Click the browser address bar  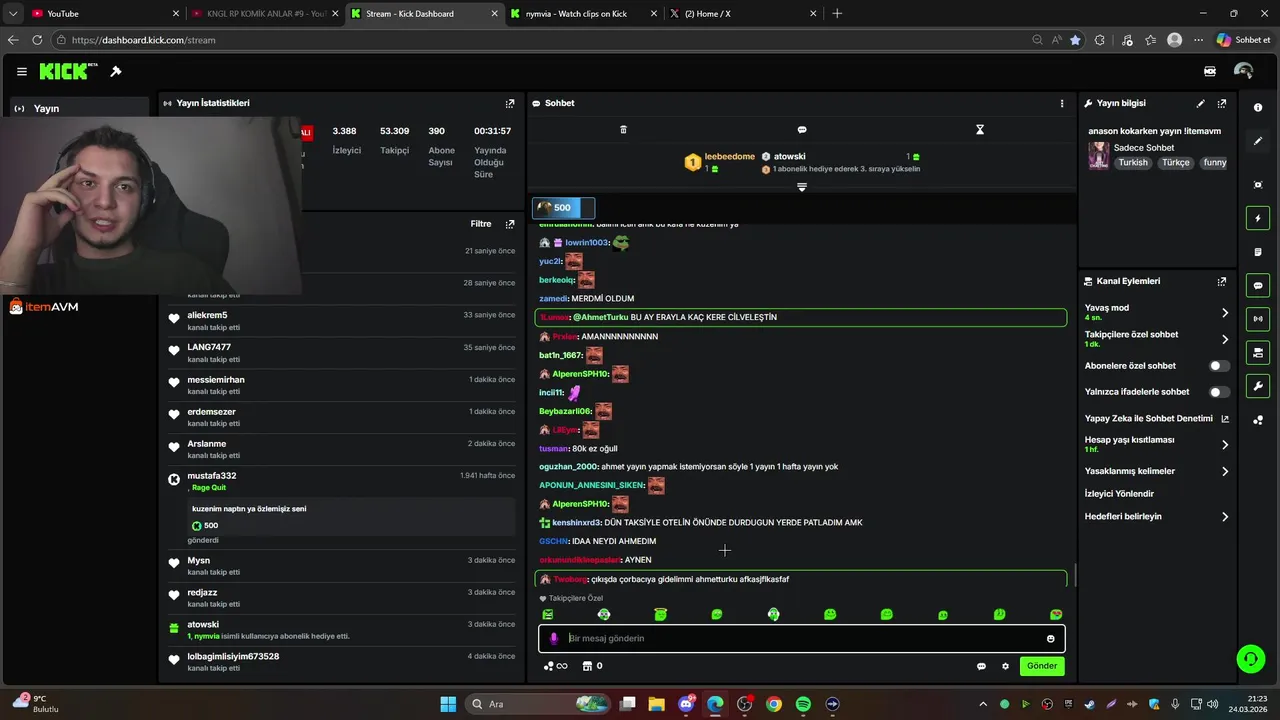pos(540,40)
